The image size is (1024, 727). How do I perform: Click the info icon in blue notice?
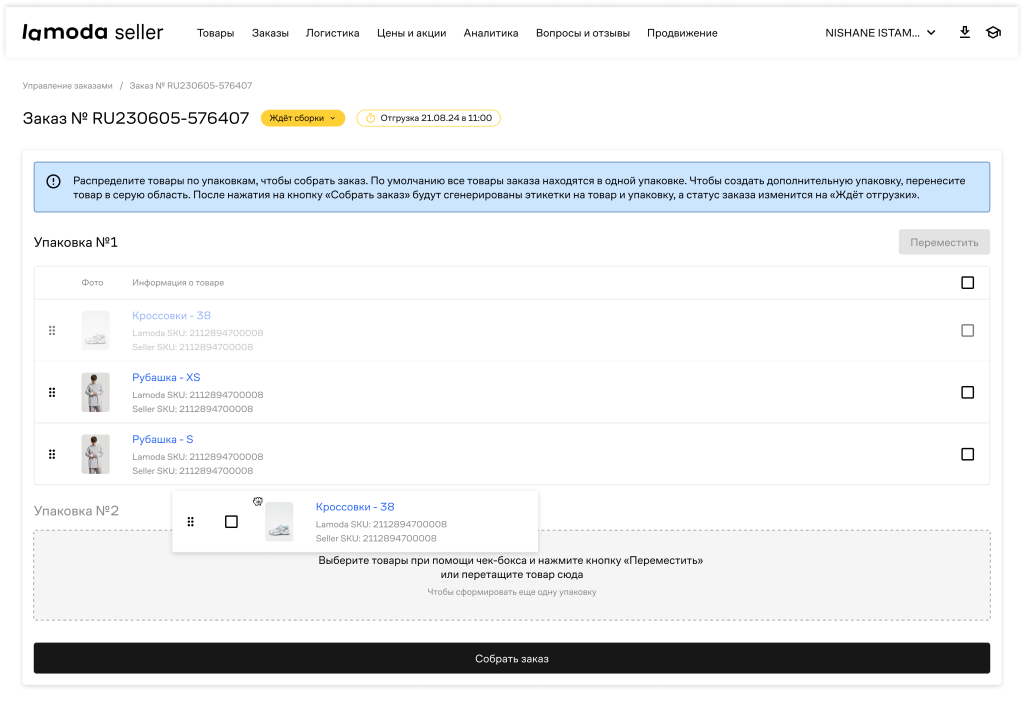[53, 180]
